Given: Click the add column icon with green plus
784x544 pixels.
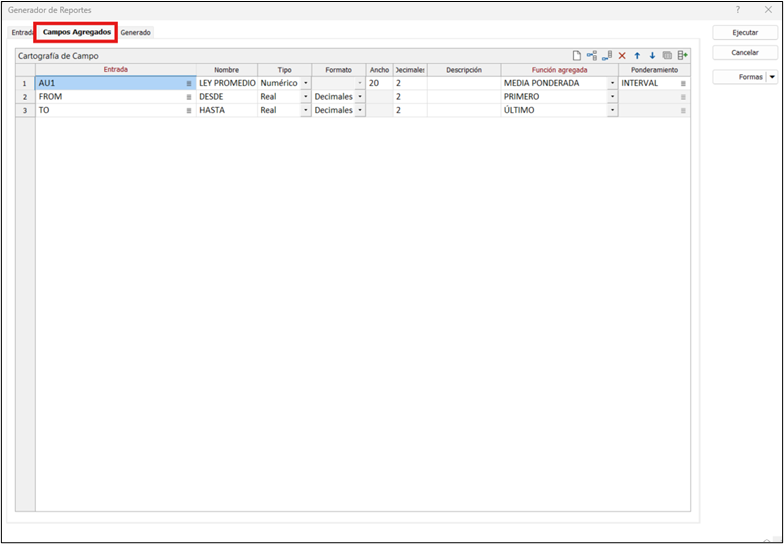Looking at the screenshot, I should [683, 56].
